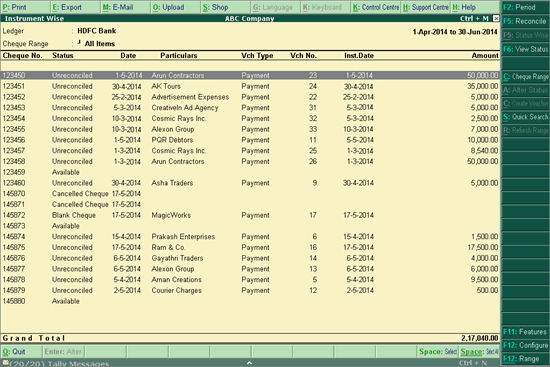Open K: Control Centre

pos(376,7)
